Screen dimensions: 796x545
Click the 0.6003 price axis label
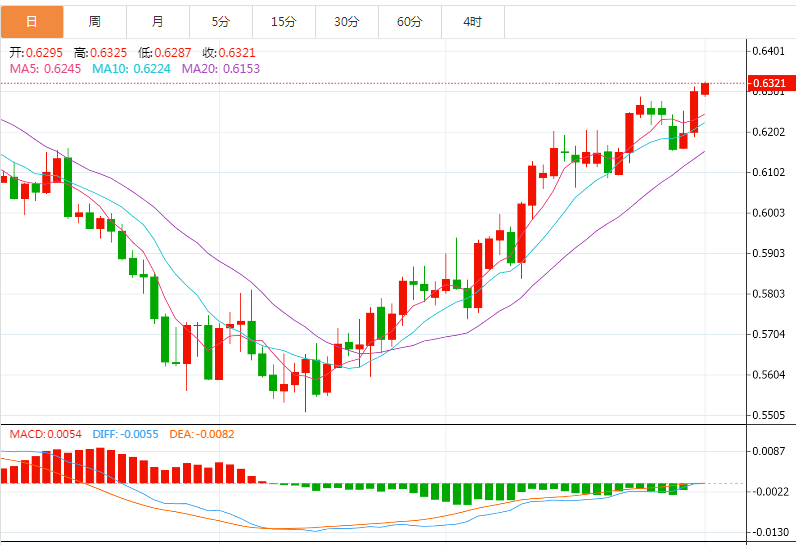tap(768, 213)
